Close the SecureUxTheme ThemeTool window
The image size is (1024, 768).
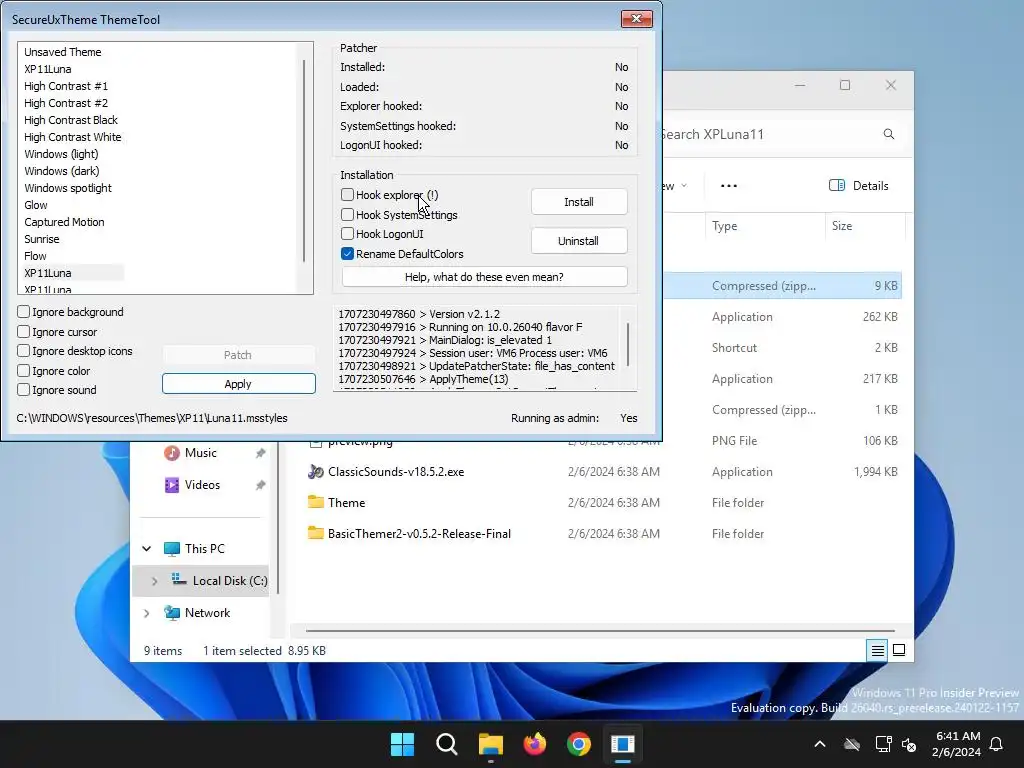(x=637, y=19)
